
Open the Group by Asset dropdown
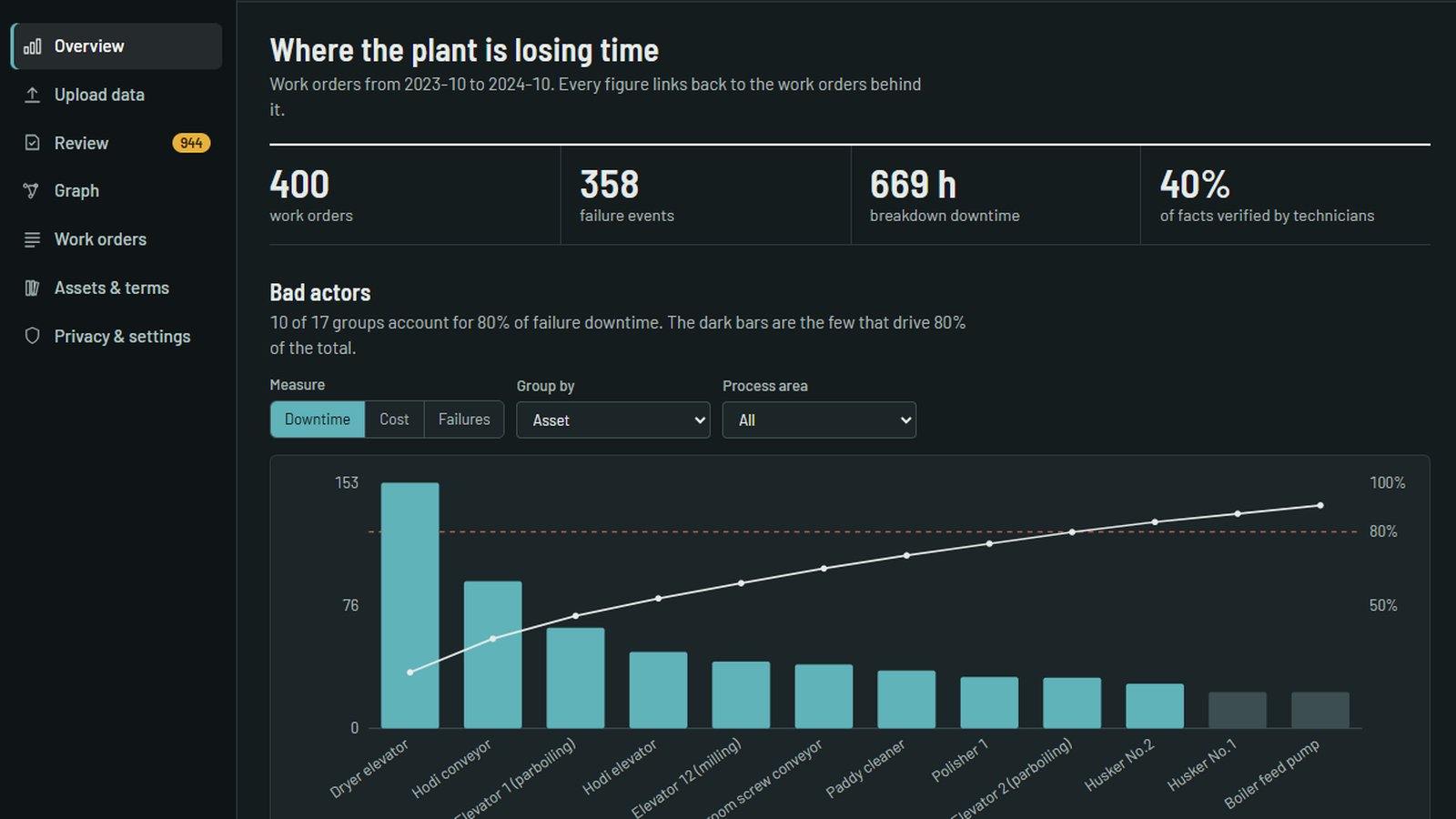[613, 420]
